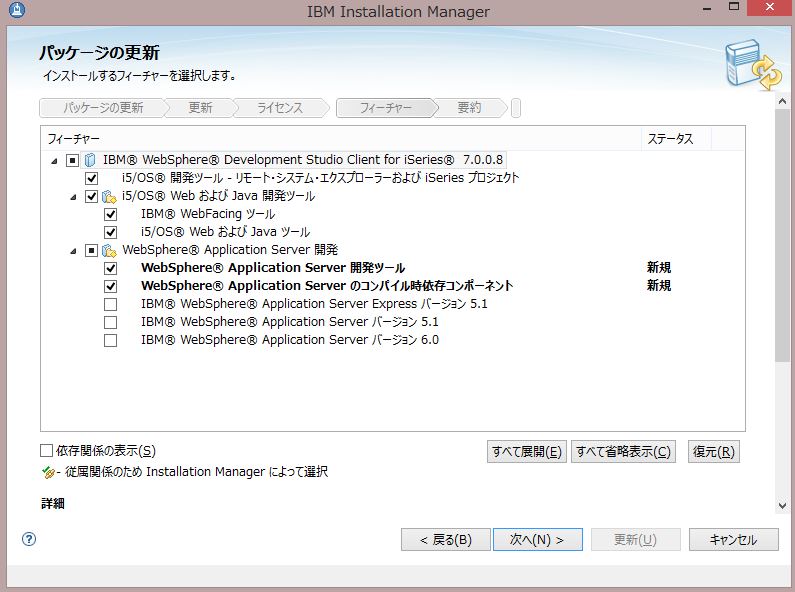The width and height of the screenshot is (795, 592).
Task: Click the 詳細 section label
Action: click(53, 503)
